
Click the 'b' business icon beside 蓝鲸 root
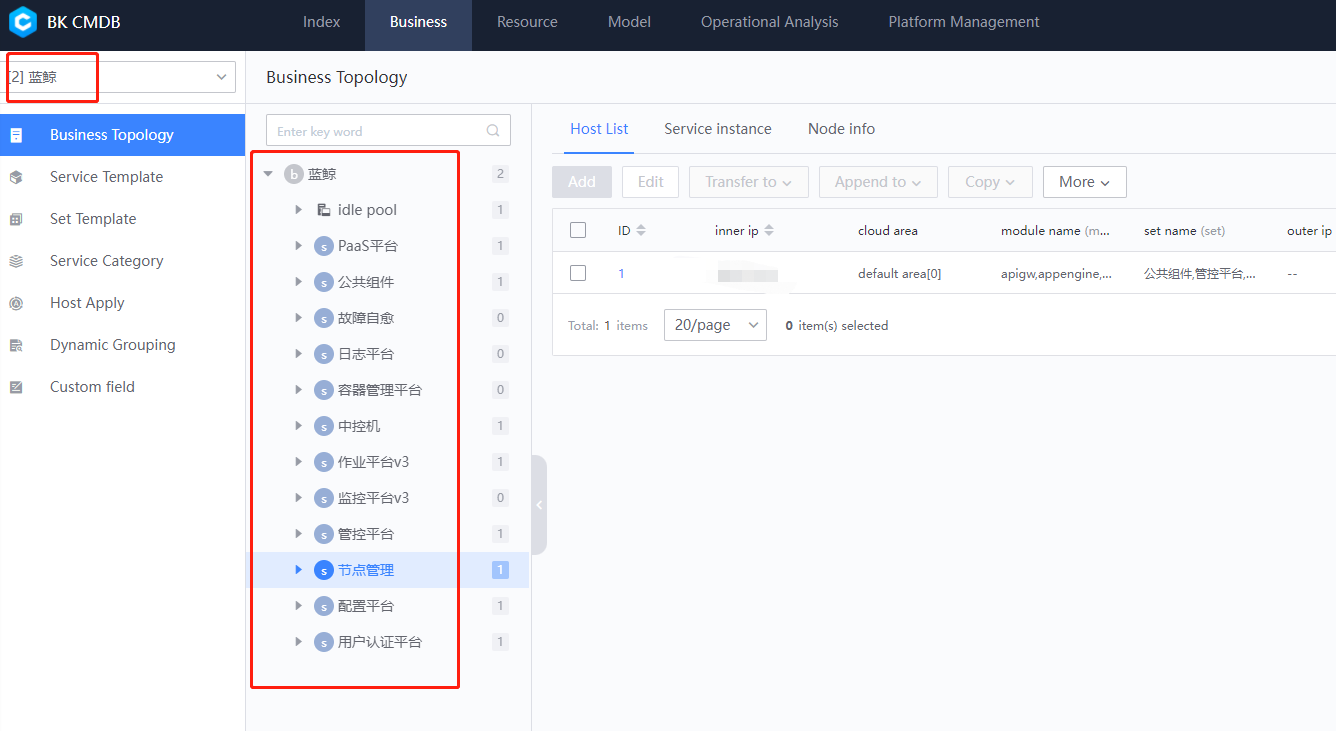[x=293, y=174]
